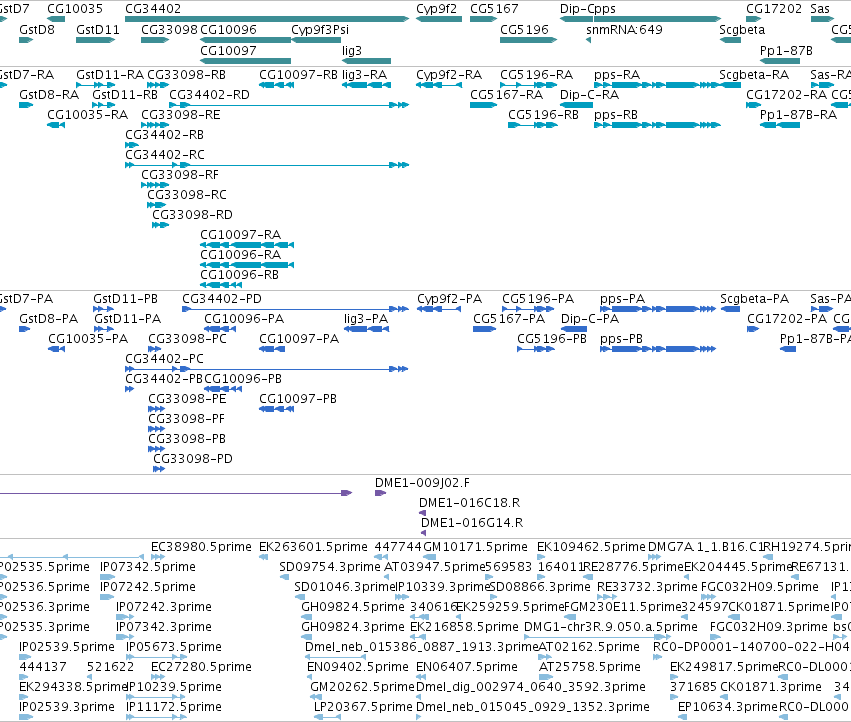This screenshot has width=851, height=722.
Task: Select EST GH09824.5prime
Action: click(308, 617)
